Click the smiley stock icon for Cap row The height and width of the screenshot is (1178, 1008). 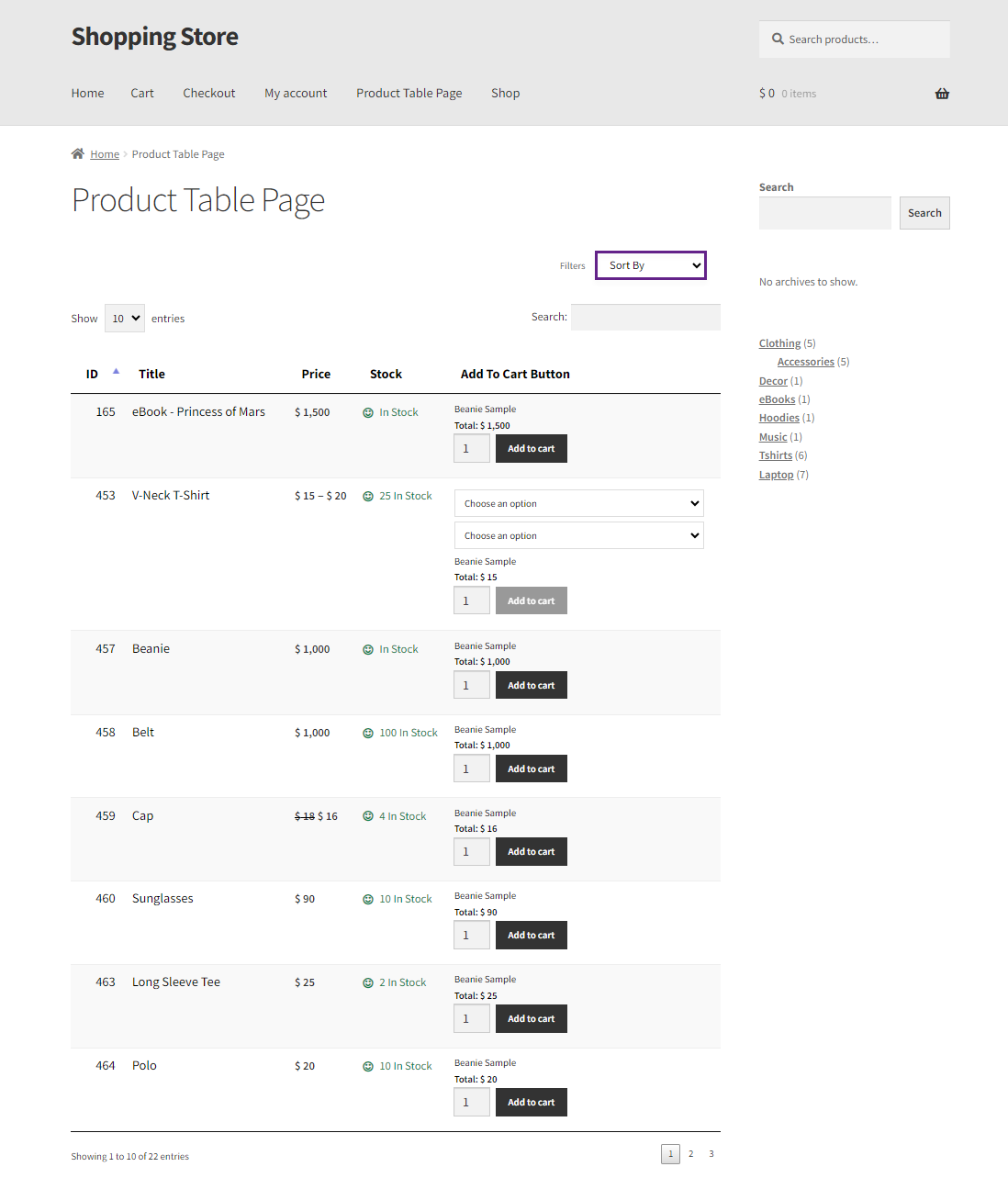pyautogui.click(x=368, y=816)
